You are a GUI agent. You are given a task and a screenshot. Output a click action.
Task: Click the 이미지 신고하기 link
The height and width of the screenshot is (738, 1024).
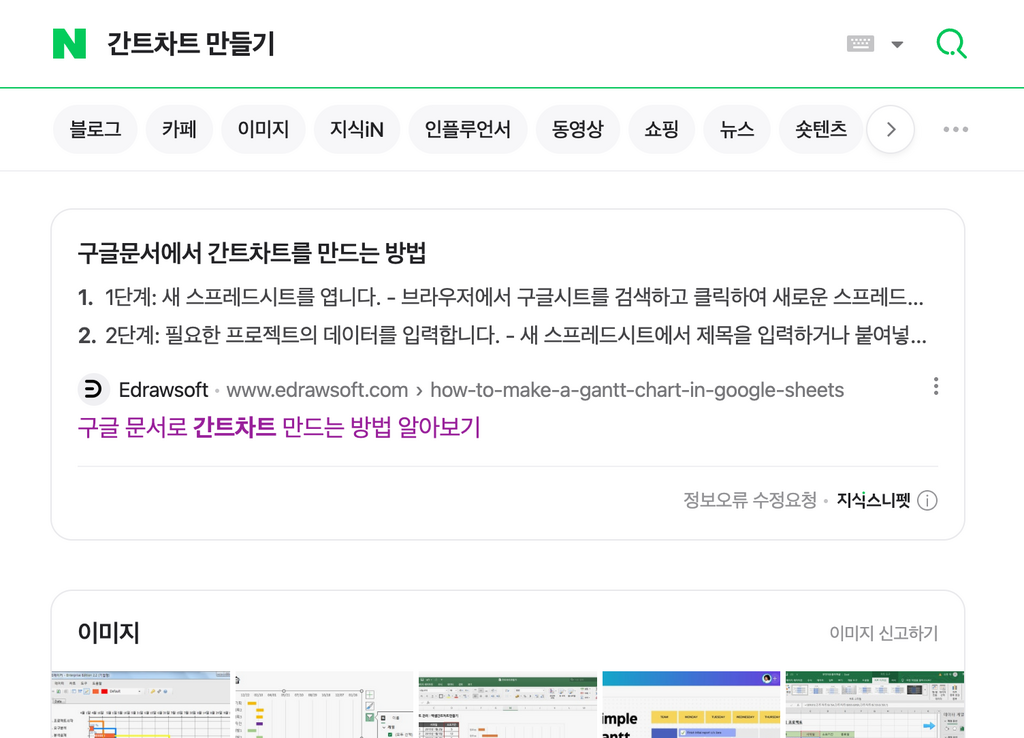coord(884,633)
